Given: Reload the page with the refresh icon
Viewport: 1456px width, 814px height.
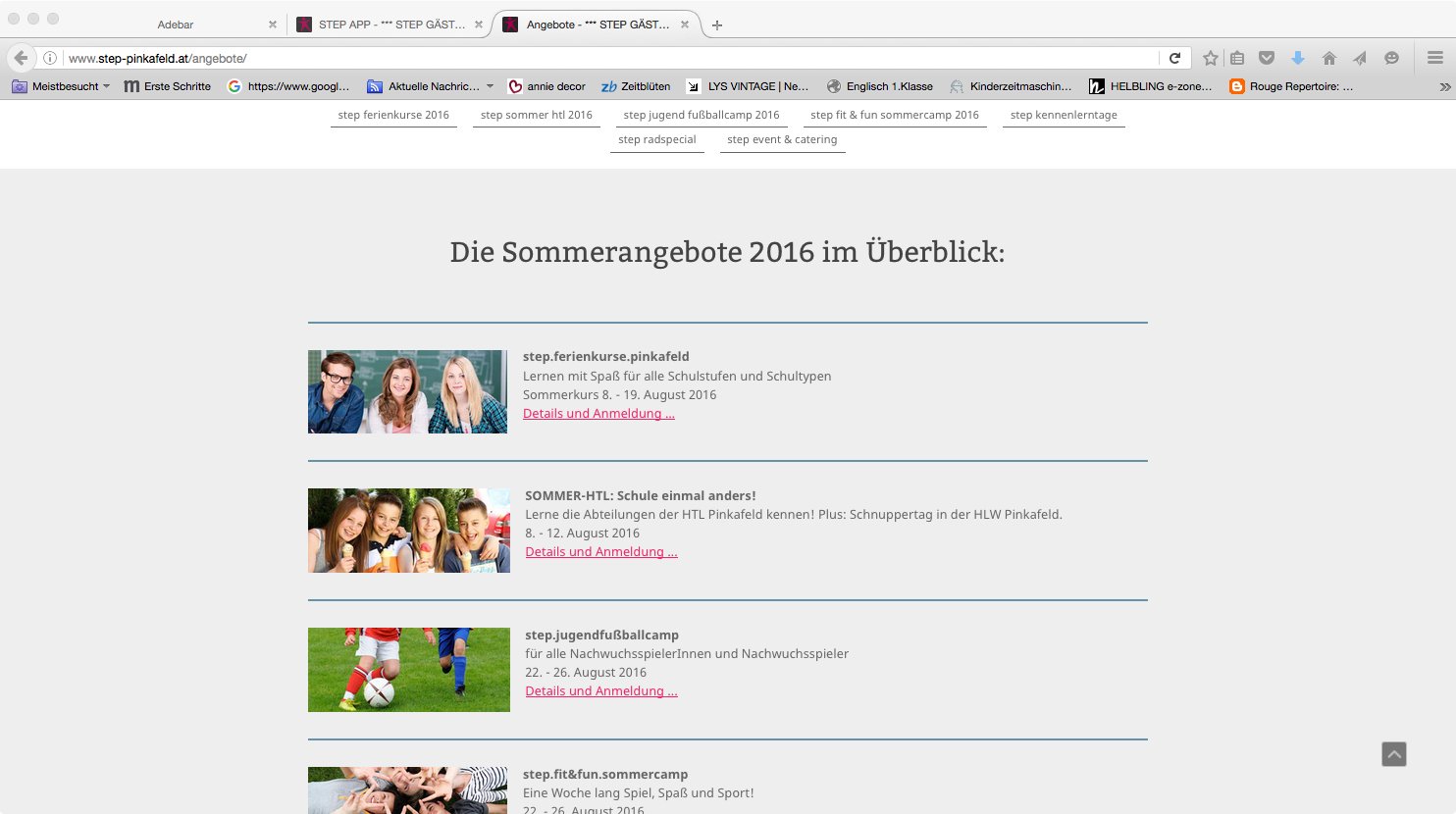Looking at the screenshot, I should pos(1174,58).
